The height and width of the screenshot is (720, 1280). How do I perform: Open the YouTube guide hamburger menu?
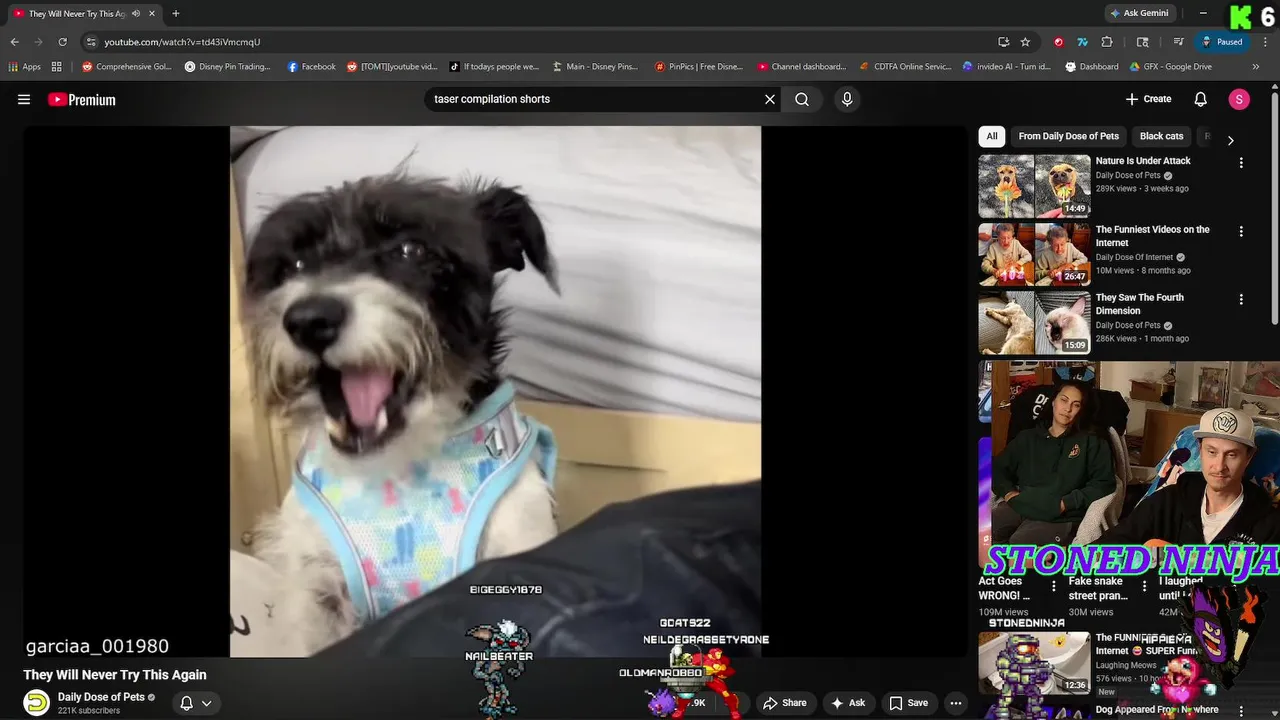(24, 99)
